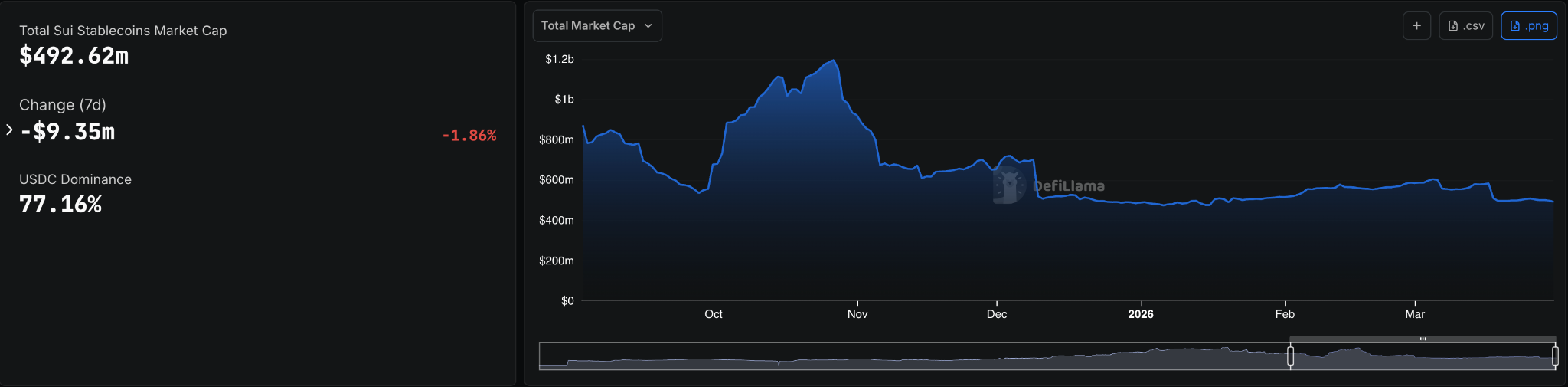The image size is (1568, 387).
Task: Click the Oct label on x-axis
Action: (x=714, y=314)
